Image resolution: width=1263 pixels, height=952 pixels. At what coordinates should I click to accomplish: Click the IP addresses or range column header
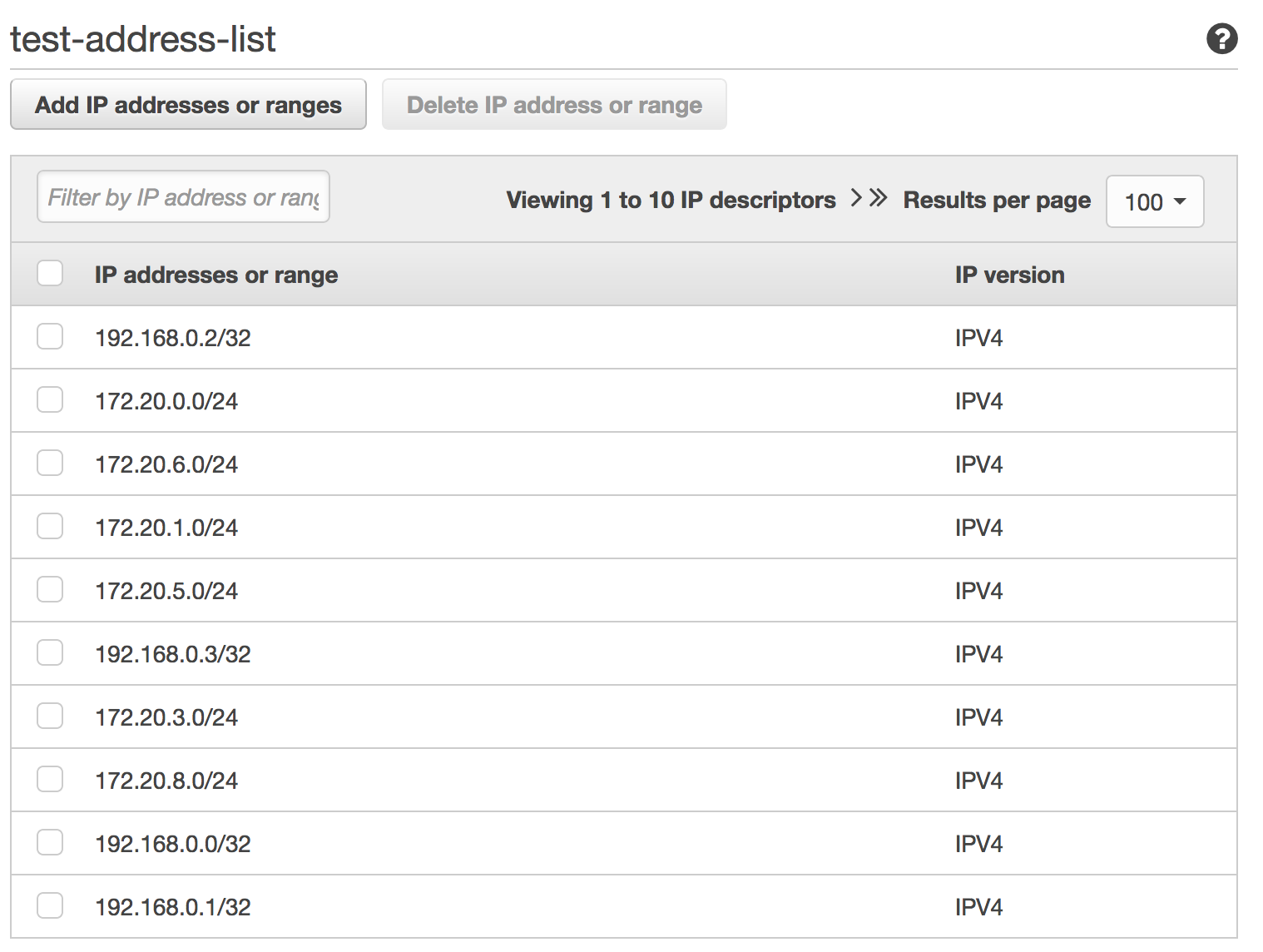coord(215,274)
